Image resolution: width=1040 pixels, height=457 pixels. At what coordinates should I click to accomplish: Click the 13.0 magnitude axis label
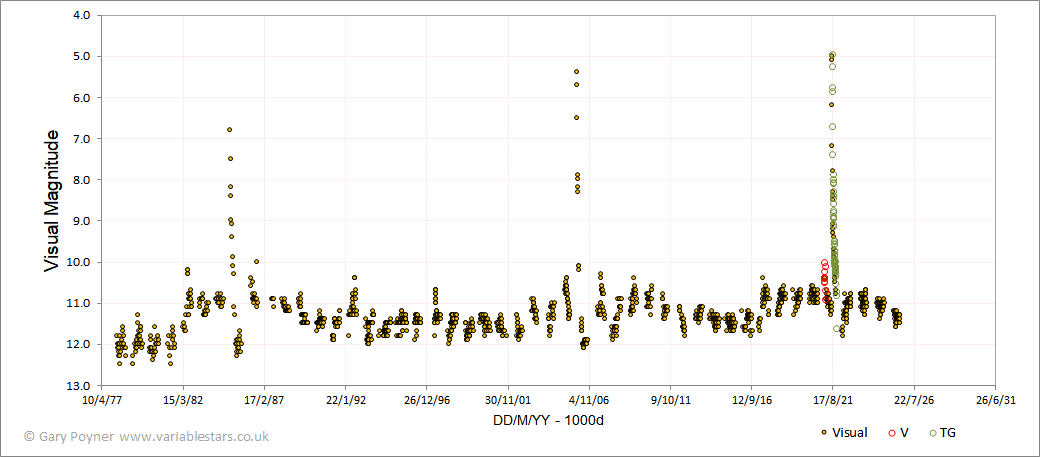84,385
